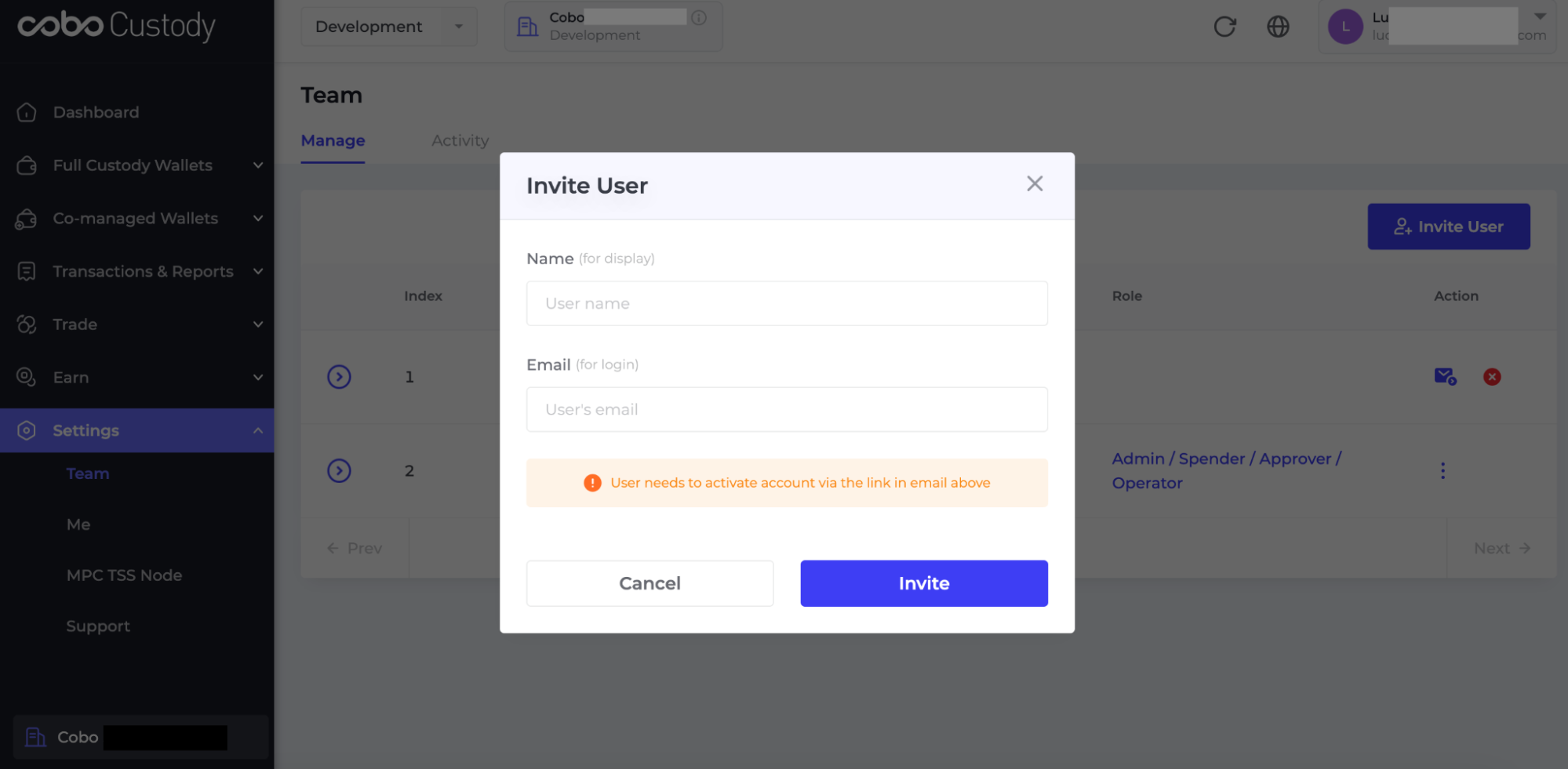Click the User's email input field

pos(787,409)
